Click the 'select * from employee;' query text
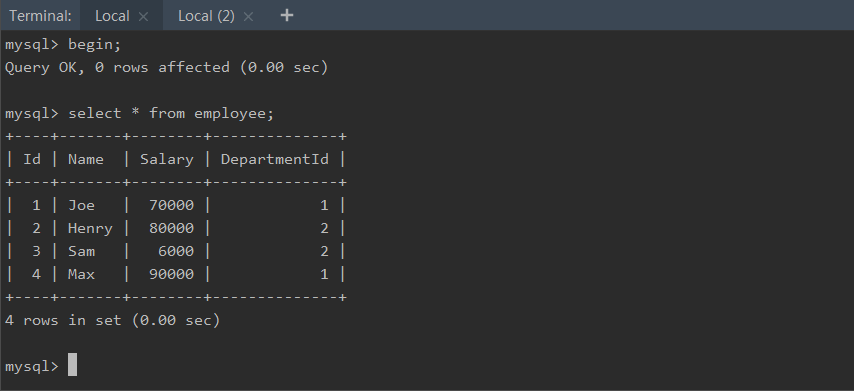Image resolution: width=854 pixels, height=391 pixels. (171, 114)
